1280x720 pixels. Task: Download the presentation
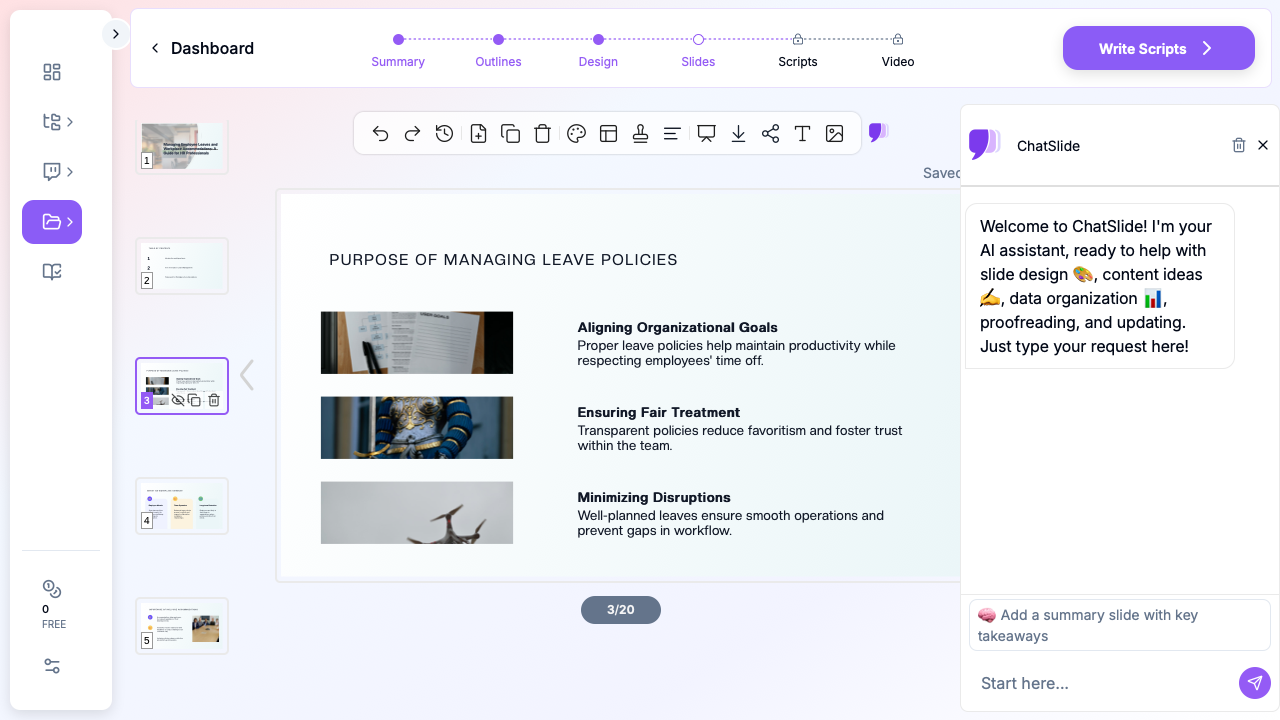738,133
